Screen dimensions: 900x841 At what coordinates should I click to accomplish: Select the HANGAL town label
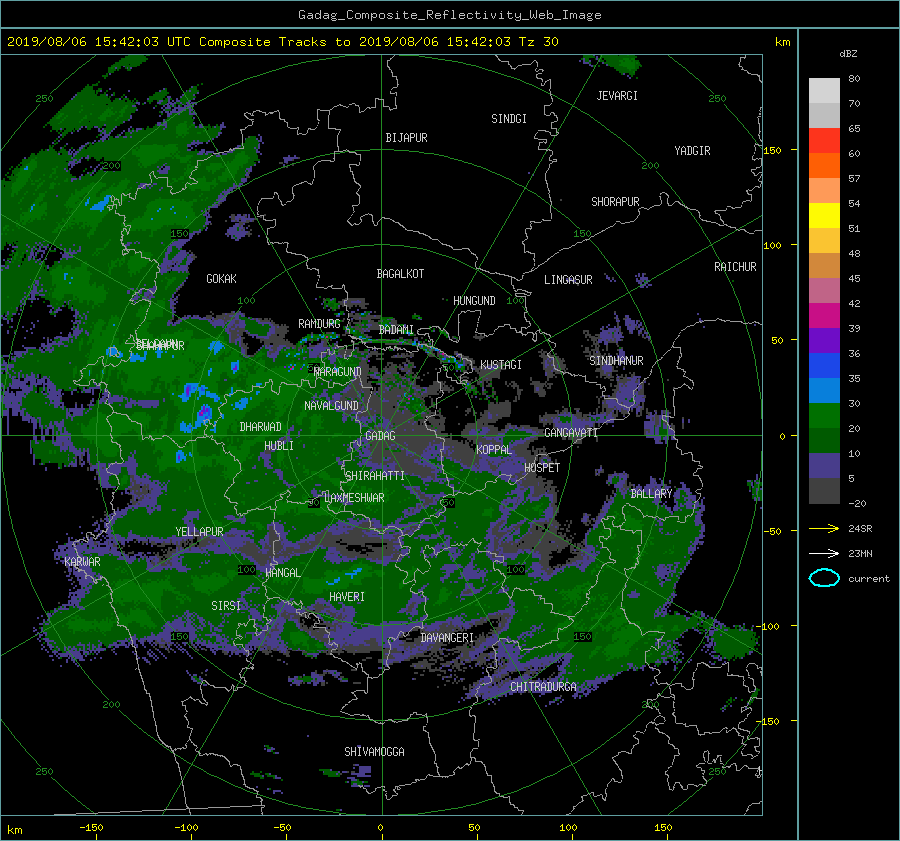point(282,573)
